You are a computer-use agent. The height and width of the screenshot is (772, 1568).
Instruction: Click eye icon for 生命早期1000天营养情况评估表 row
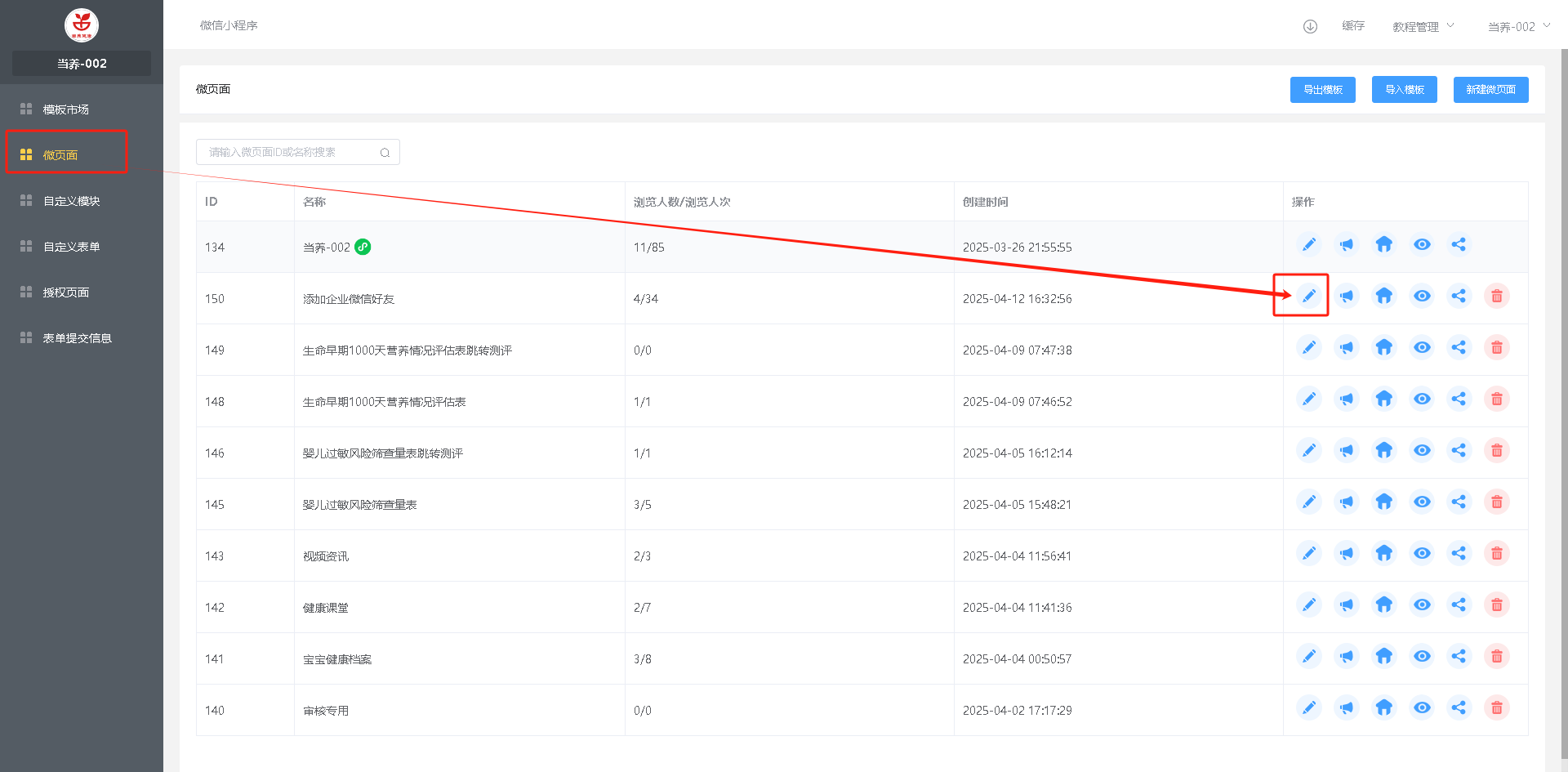click(1422, 399)
